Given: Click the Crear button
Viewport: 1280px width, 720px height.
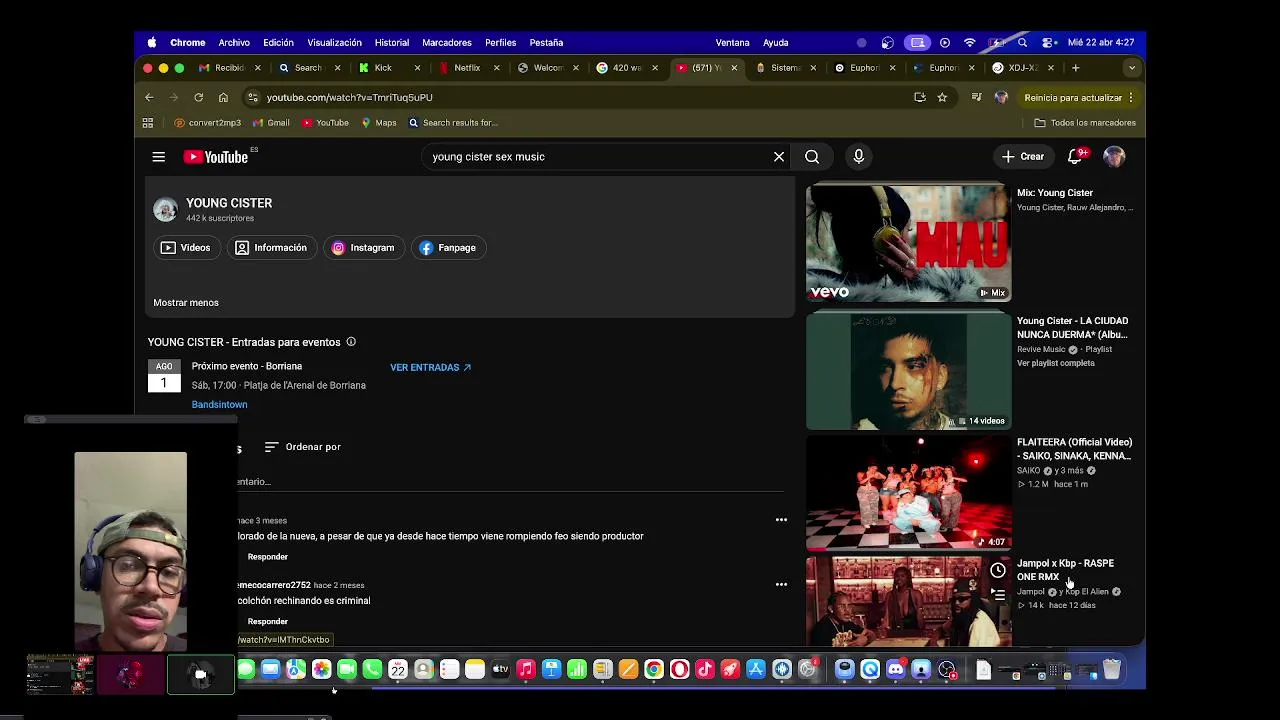Looking at the screenshot, I should pos(1023,157).
